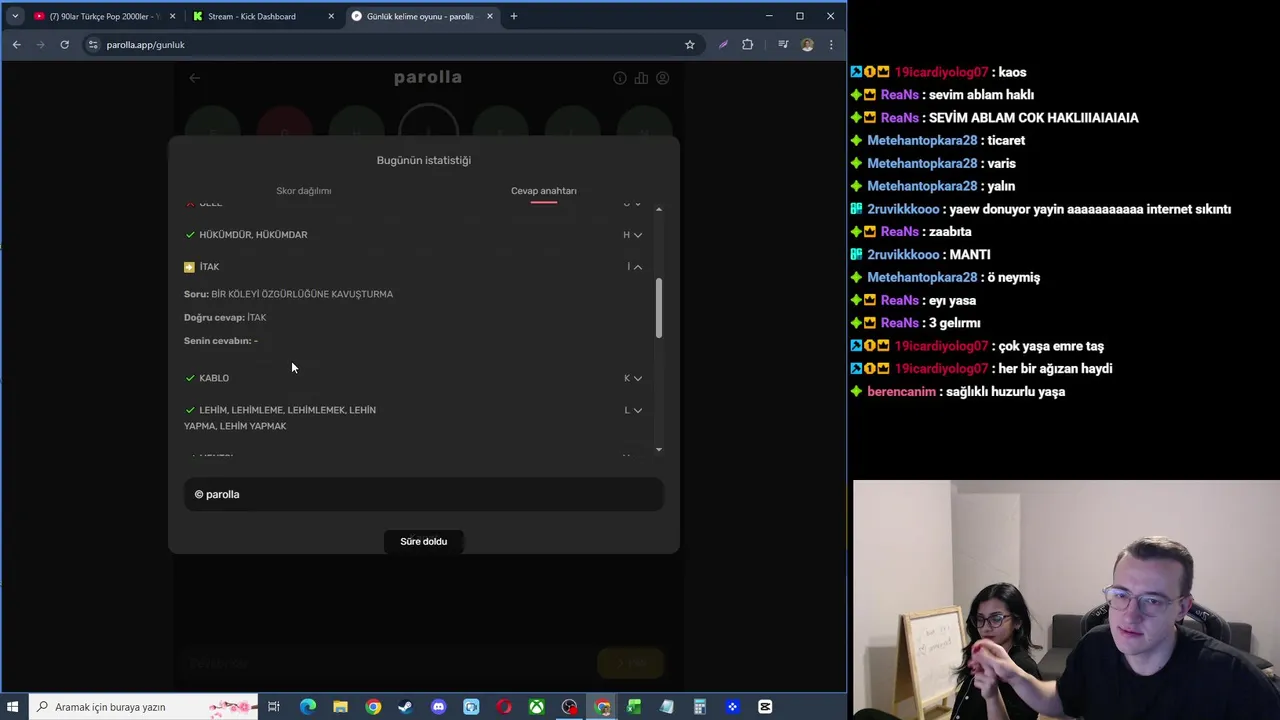Screen dimensions: 1280x720
Task: Click the Doğru cevap: İTAK line
Action: pos(225,317)
